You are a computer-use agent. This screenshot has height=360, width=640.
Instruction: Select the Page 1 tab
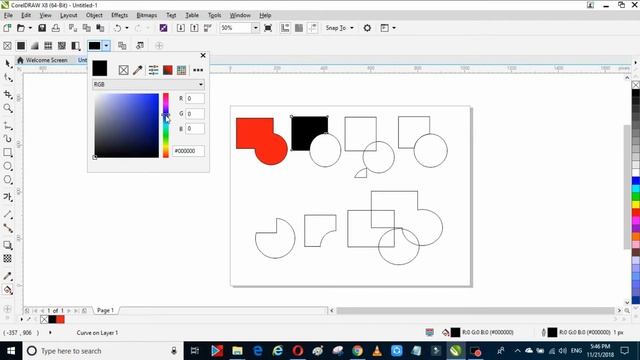coord(105,310)
